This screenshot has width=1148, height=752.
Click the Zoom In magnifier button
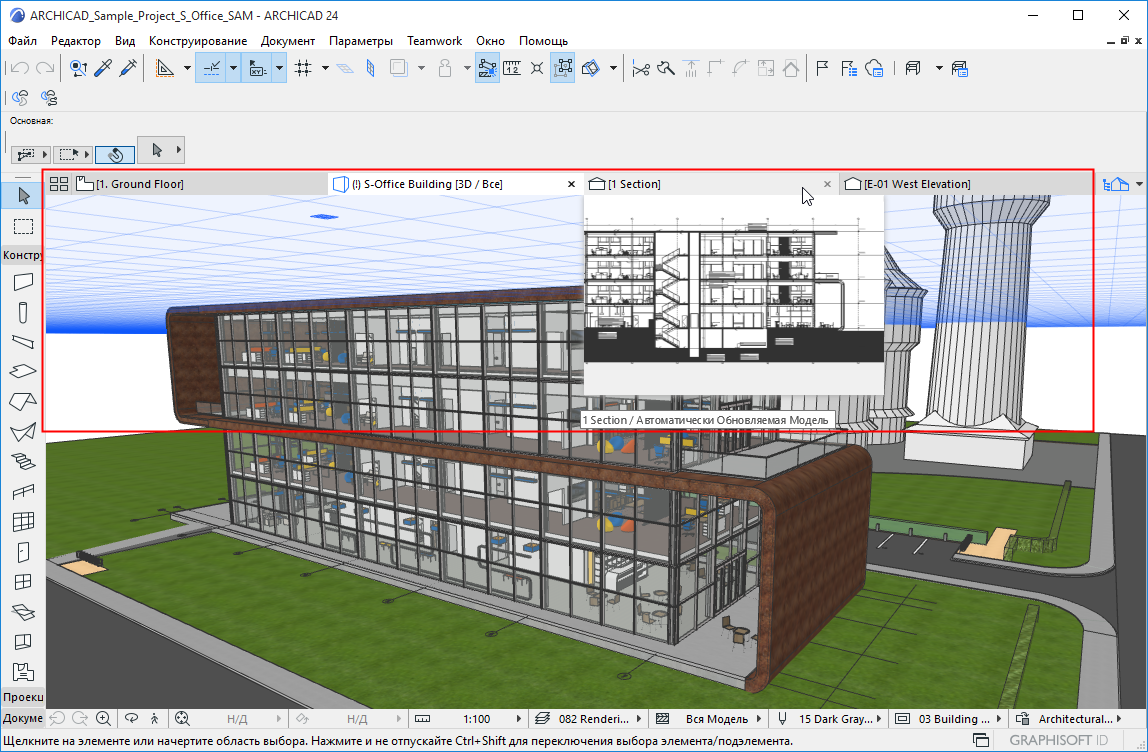103,719
